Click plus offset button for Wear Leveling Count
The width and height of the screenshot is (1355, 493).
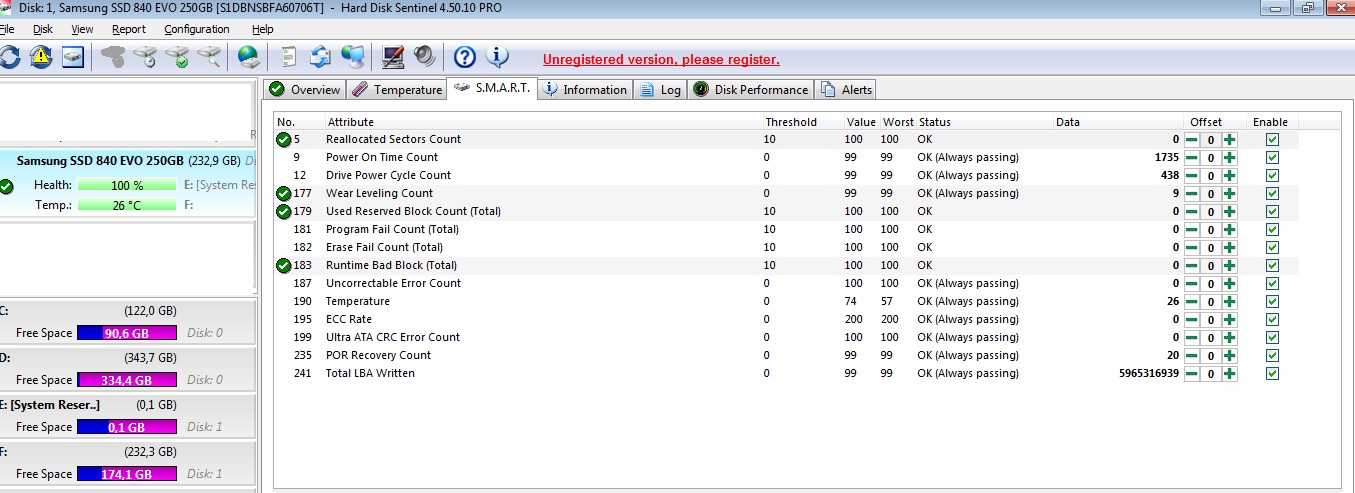tap(1229, 194)
